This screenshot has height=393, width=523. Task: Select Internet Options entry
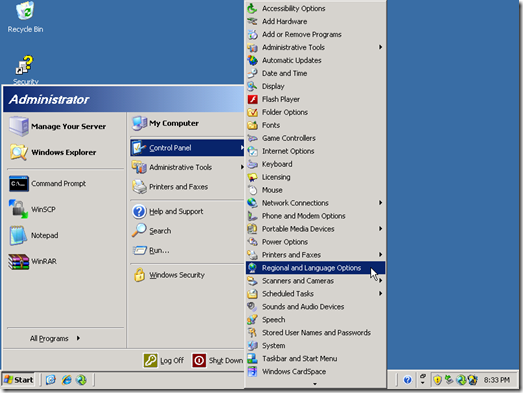coord(315,151)
